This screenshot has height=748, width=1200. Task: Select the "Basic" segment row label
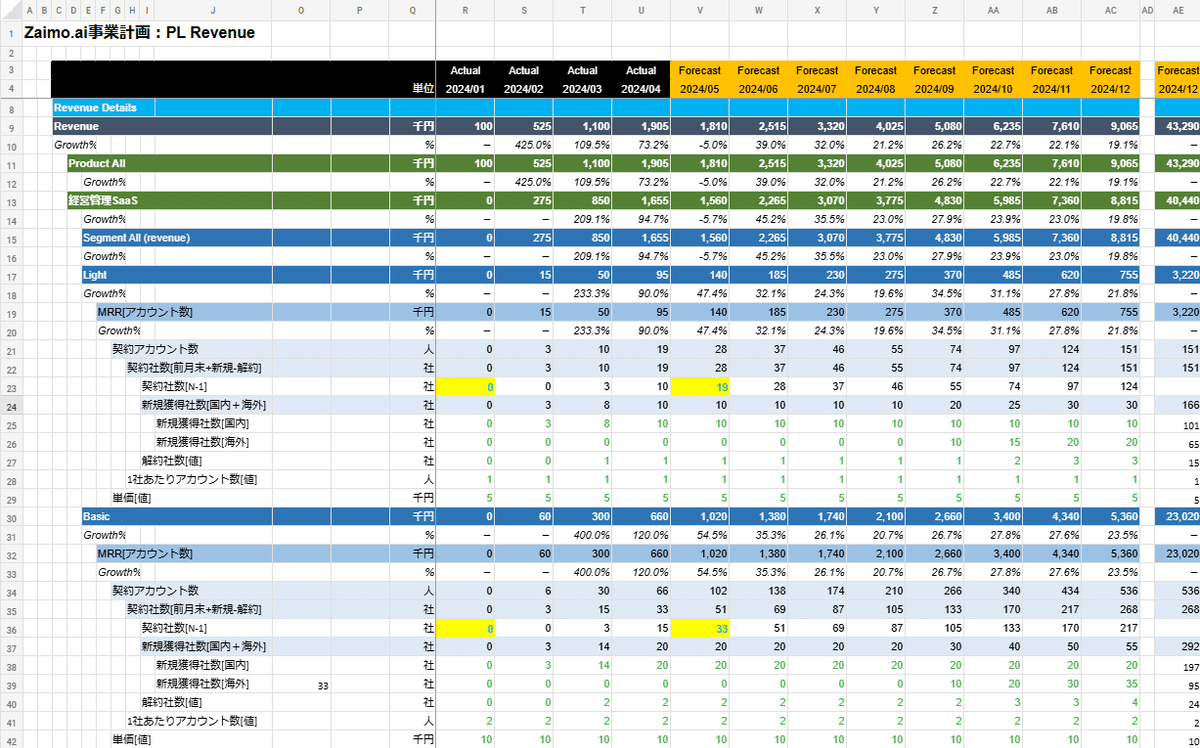(x=96, y=516)
